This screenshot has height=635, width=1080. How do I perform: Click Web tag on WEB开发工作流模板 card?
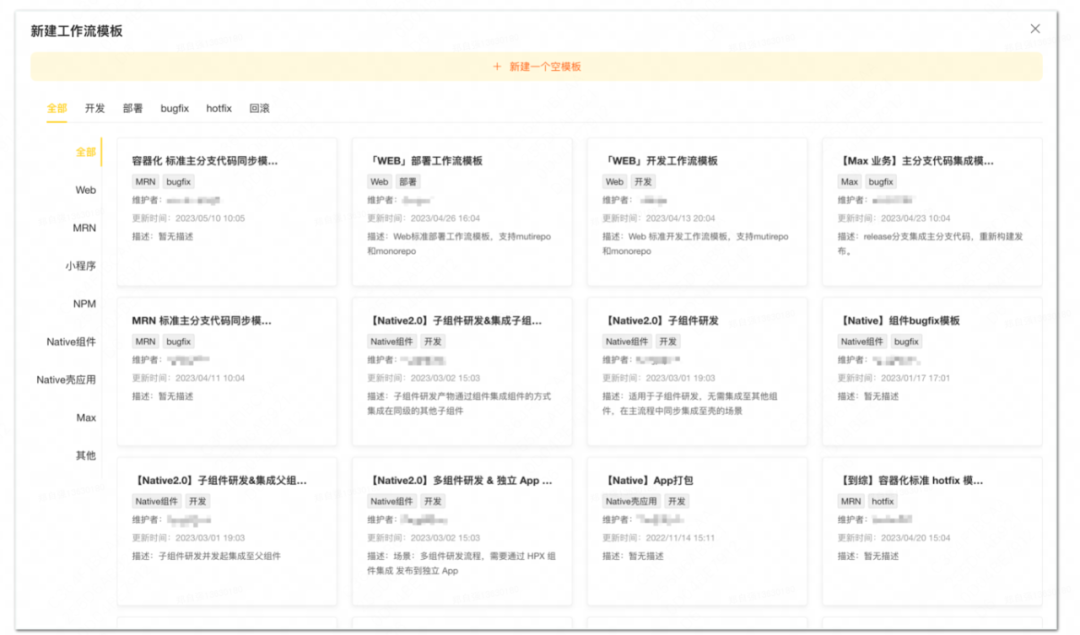point(614,182)
